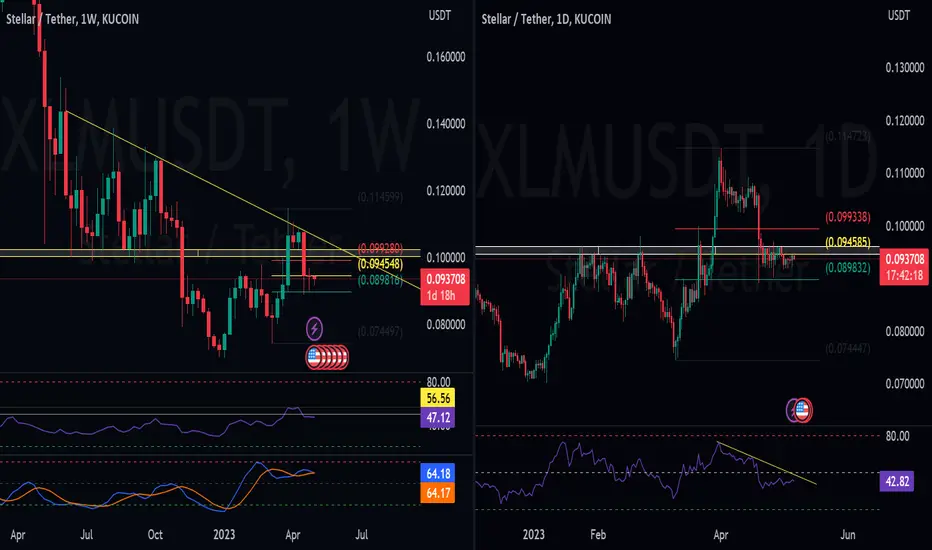Click the yellow 56.56 RSI value label
The width and height of the screenshot is (932, 550).
438,398
